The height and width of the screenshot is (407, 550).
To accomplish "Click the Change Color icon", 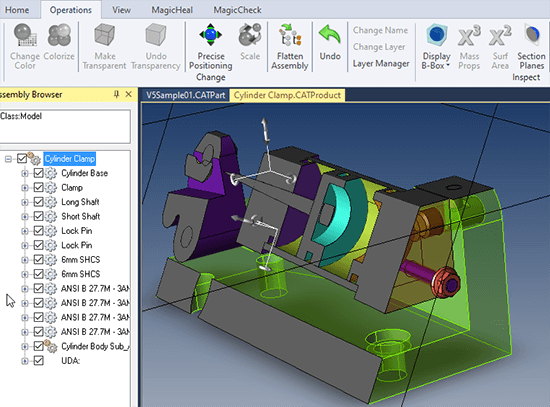I will click(x=25, y=35).
